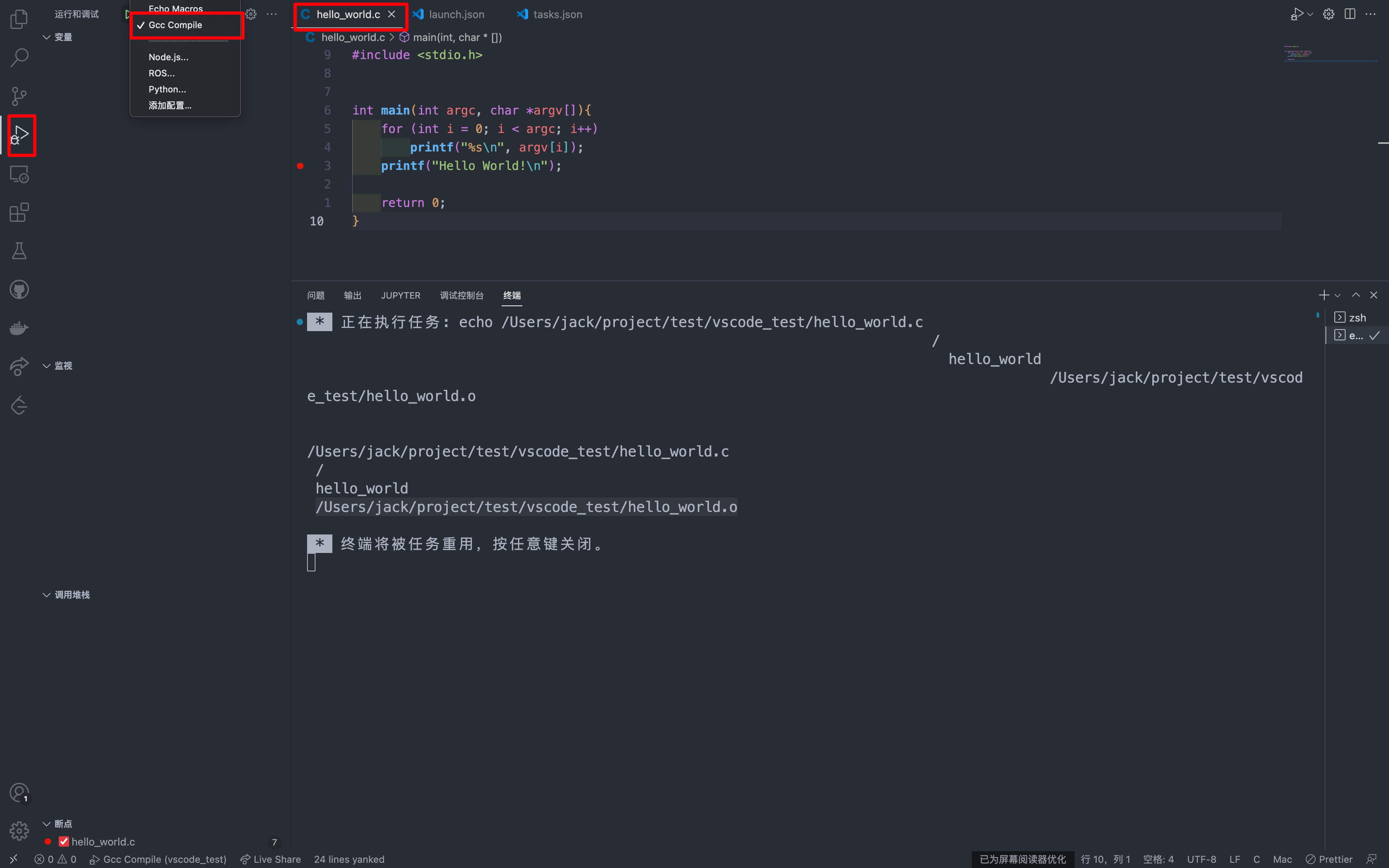Click Gcc Compile (vscode_test) in status bar
Image resolution: width=1389 pixels, height=868 pixels.
click(x=158, y=859)
